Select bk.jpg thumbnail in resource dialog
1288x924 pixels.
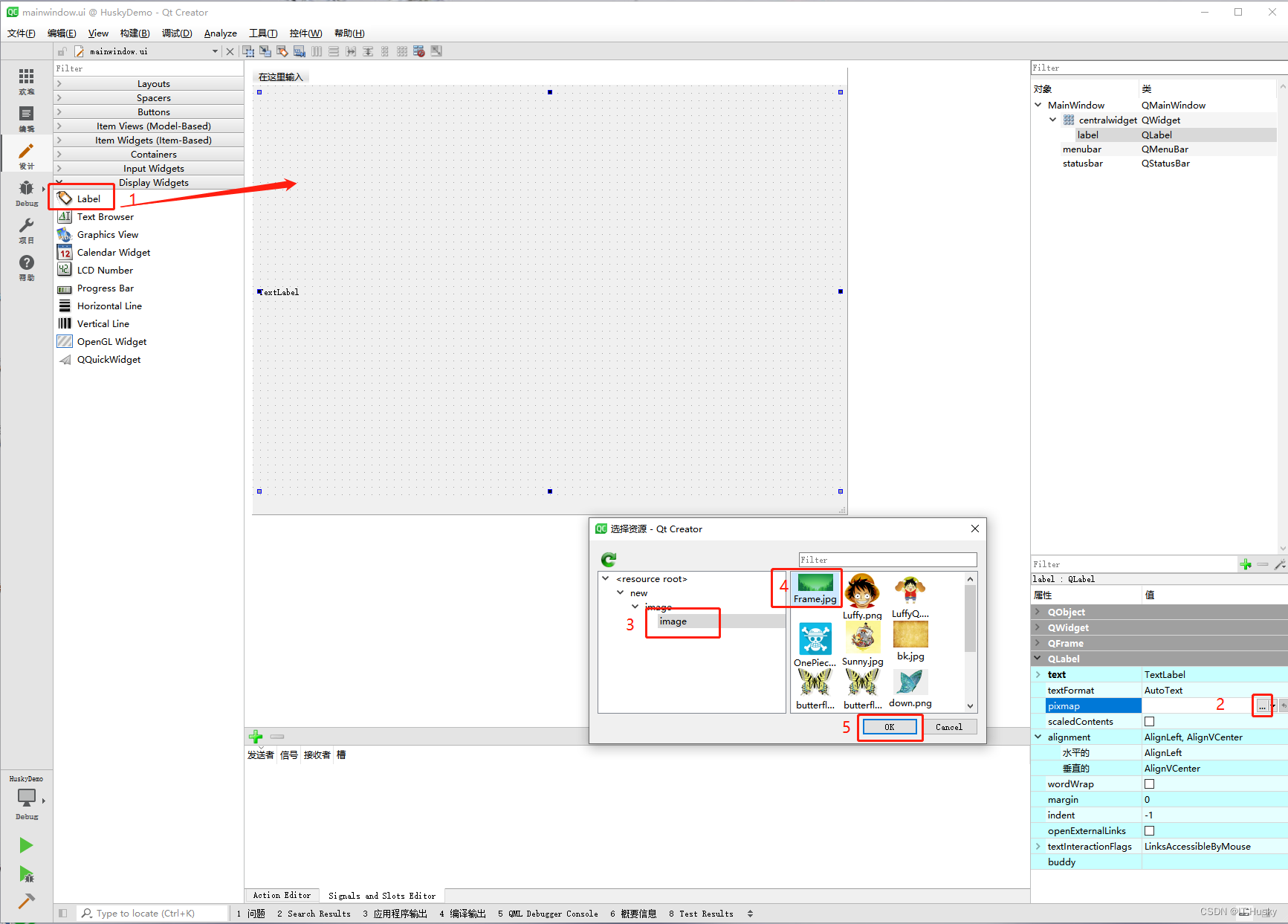coord(910,642)
